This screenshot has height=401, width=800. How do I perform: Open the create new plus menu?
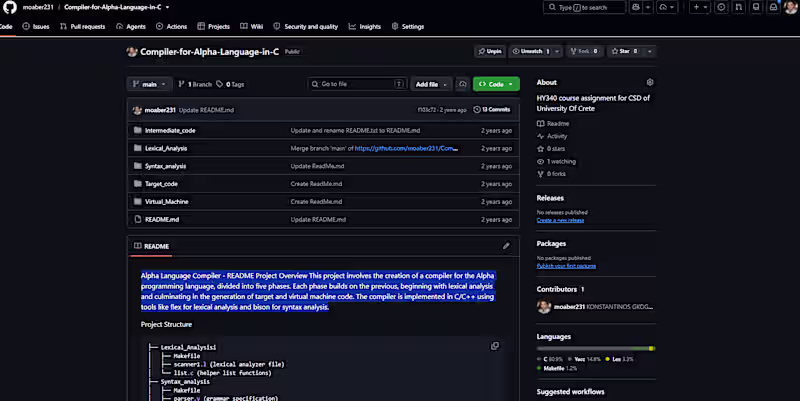tap(700, 7)
